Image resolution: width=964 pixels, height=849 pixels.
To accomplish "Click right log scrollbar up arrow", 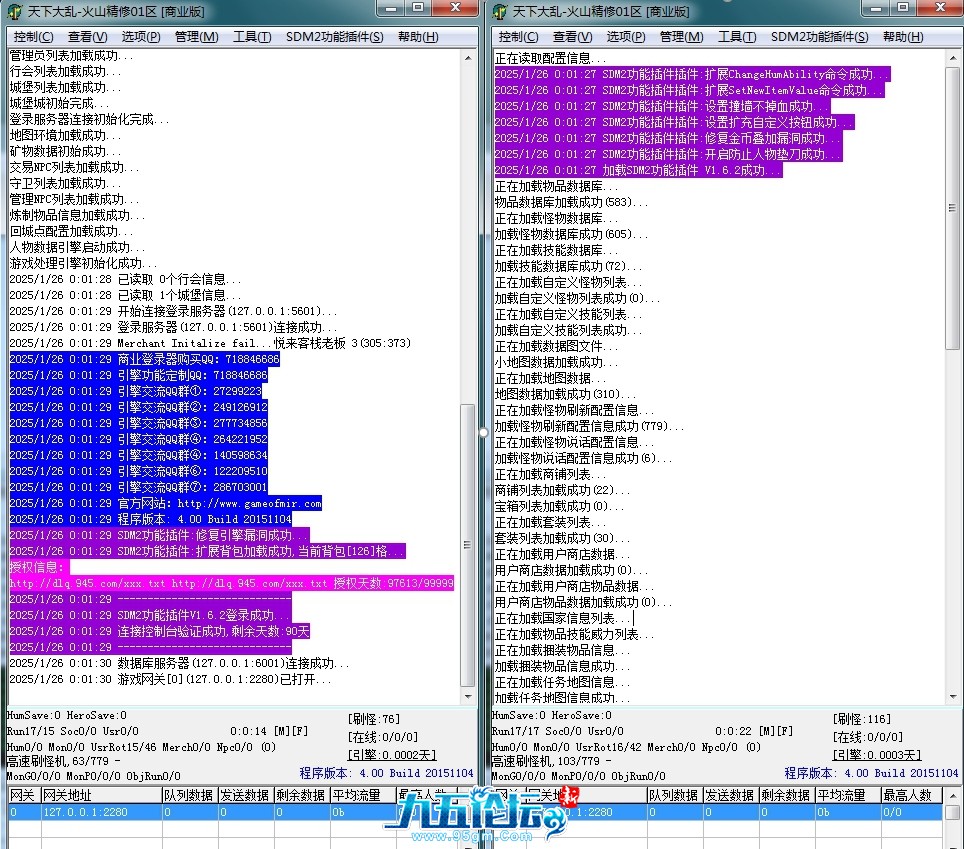I will (x=953, y=58).
